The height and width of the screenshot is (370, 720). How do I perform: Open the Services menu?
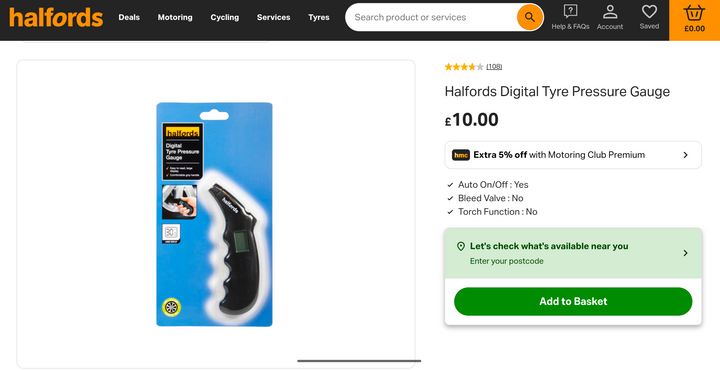point(273,17)
